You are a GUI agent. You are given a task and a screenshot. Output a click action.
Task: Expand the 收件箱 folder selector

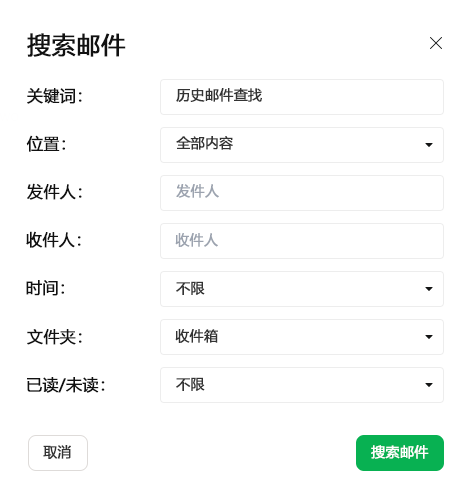(302, 337)
